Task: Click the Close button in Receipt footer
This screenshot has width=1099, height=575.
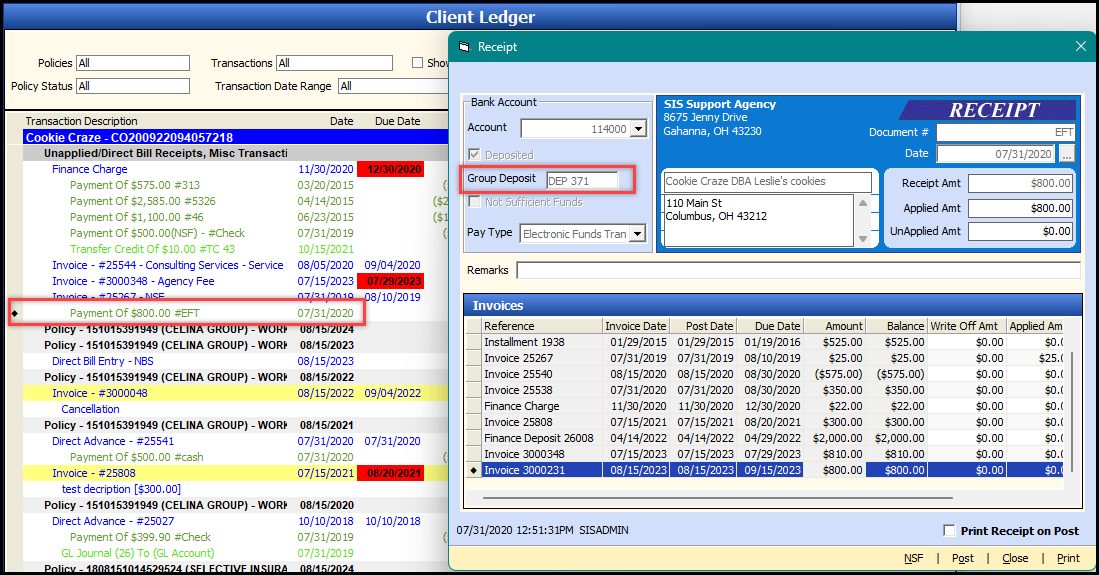Action: (1015, 558)
